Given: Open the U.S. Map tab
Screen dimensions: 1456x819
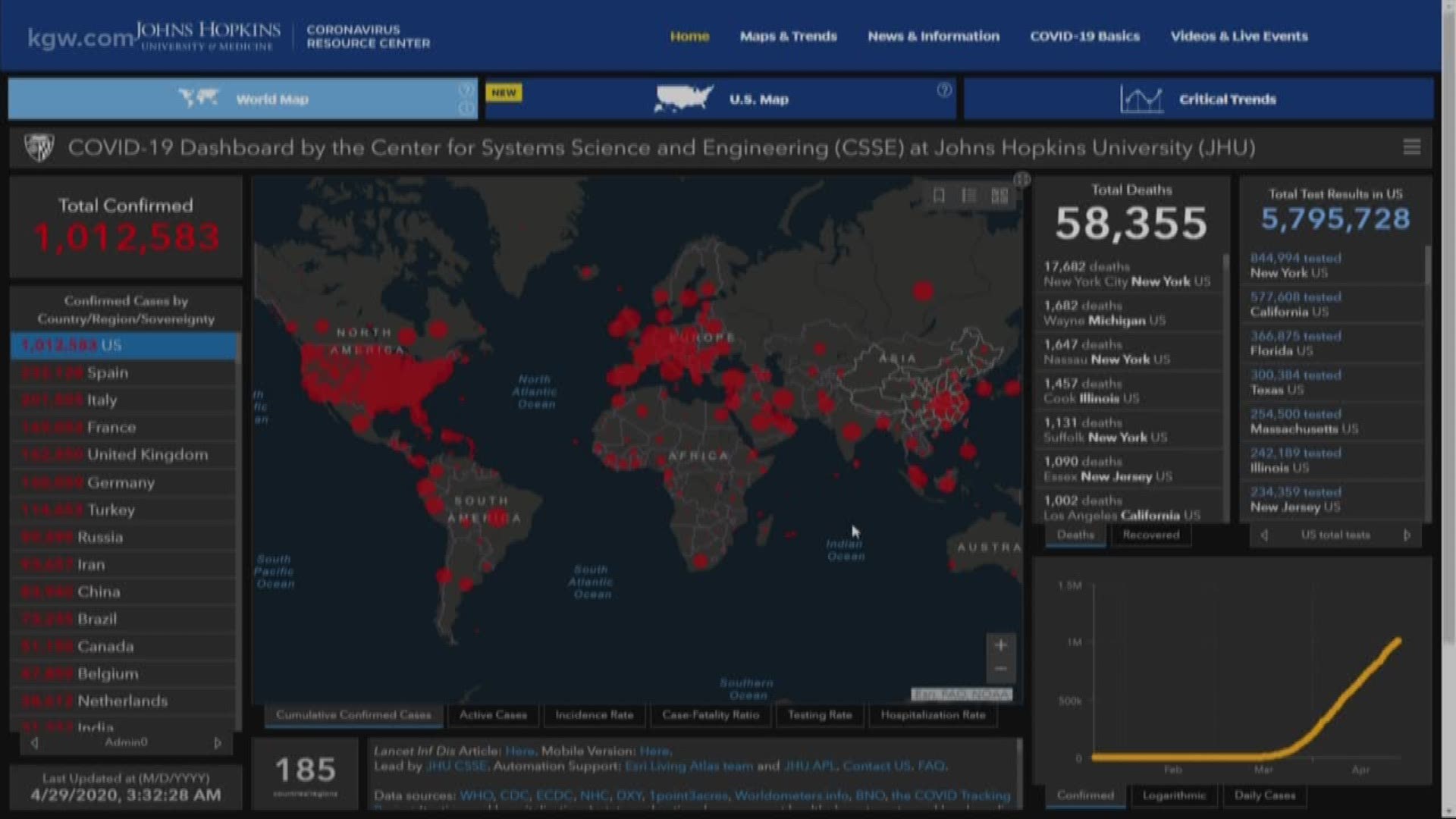Looking at the screenshot, I should point(720,99).
